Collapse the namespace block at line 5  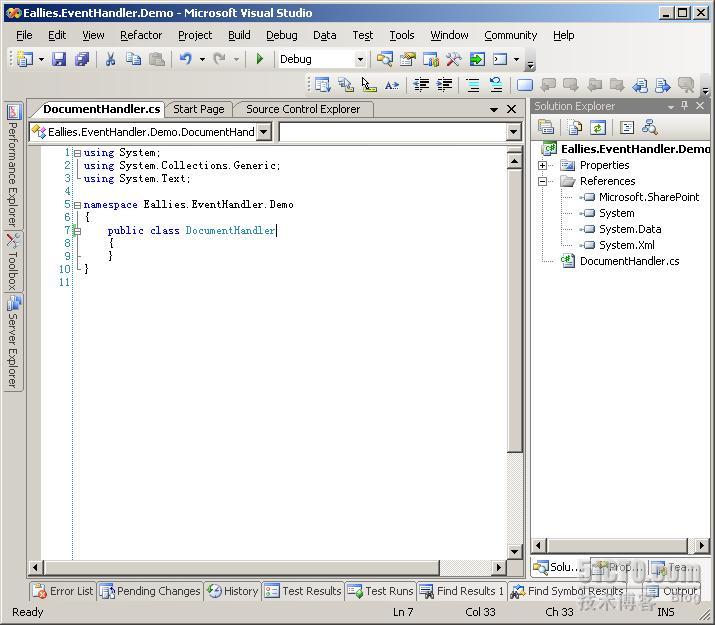[x=78, y=206]
